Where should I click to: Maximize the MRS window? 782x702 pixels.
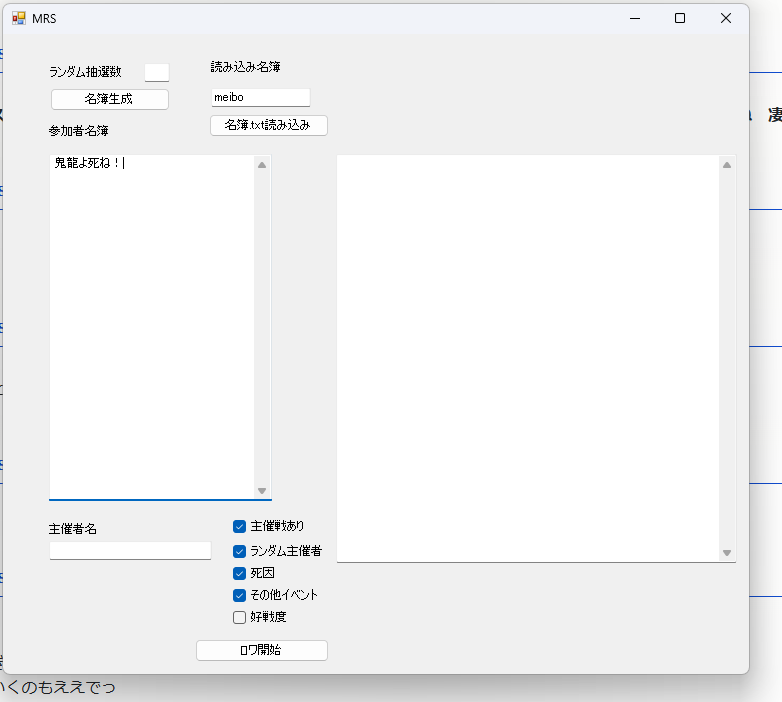680,18
